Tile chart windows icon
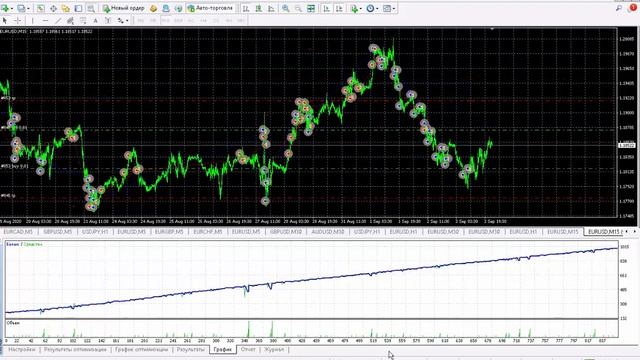 tap(311, 8)
